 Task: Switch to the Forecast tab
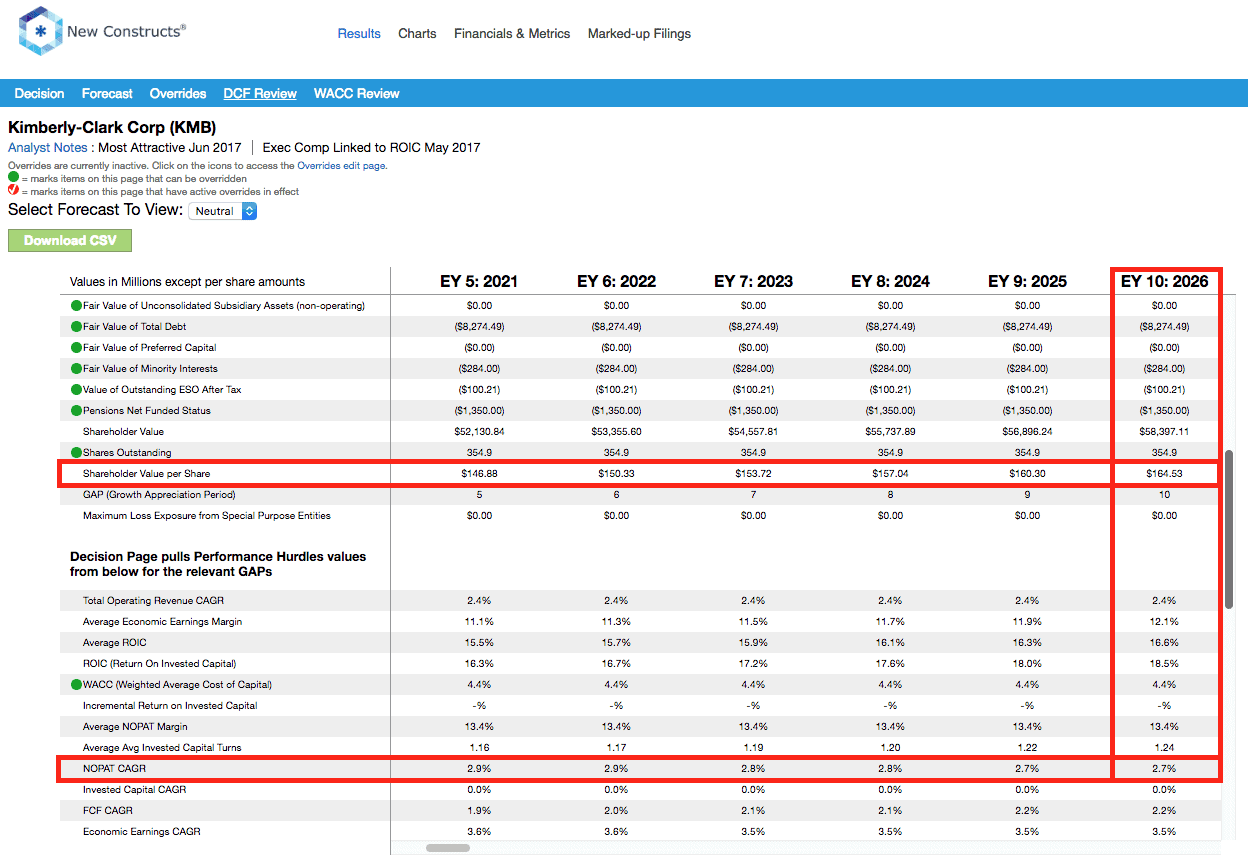pyautogui.click(x=107, y=93)
